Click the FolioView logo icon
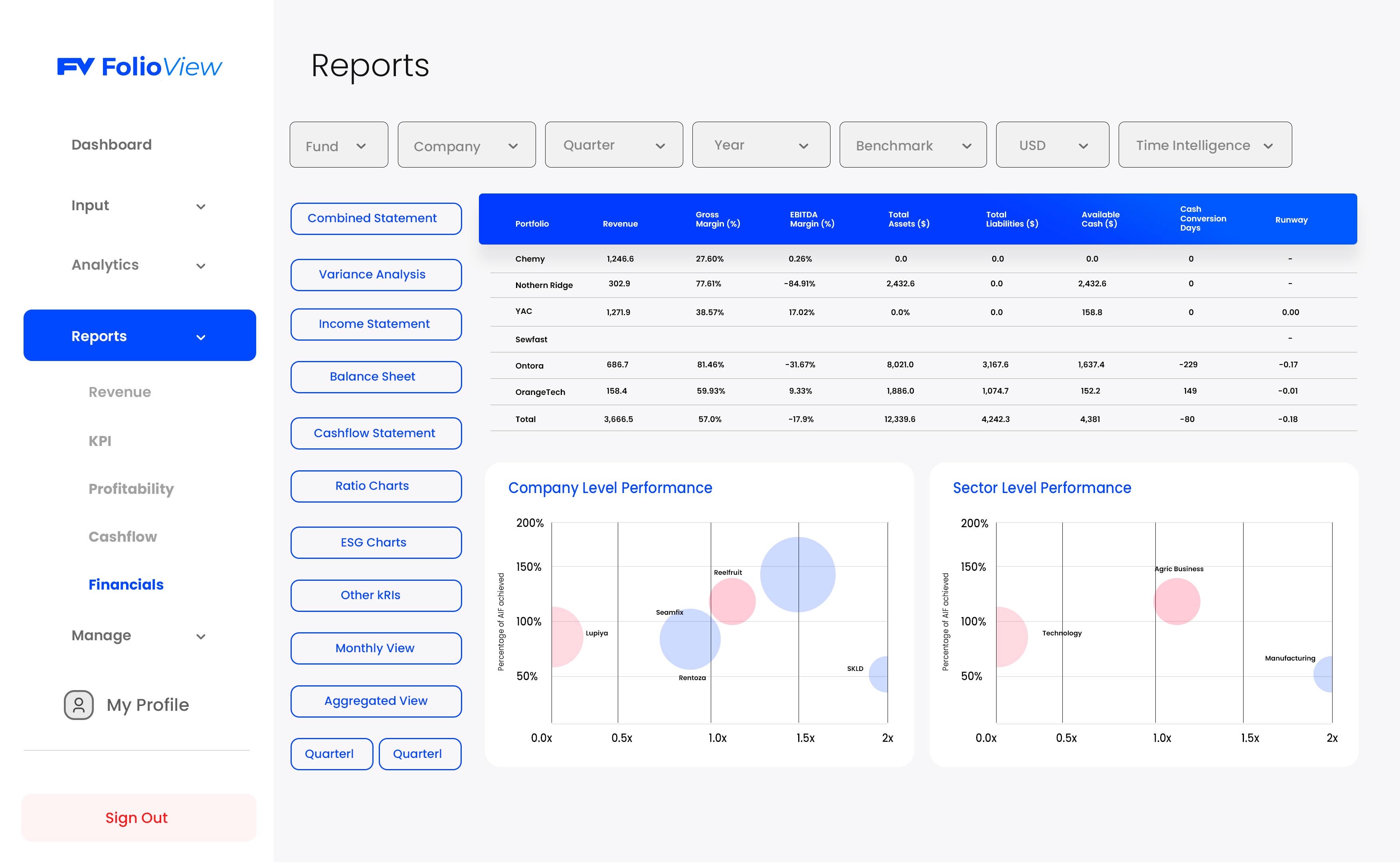This screenshot has width=1400, height=866. (76, 67)
